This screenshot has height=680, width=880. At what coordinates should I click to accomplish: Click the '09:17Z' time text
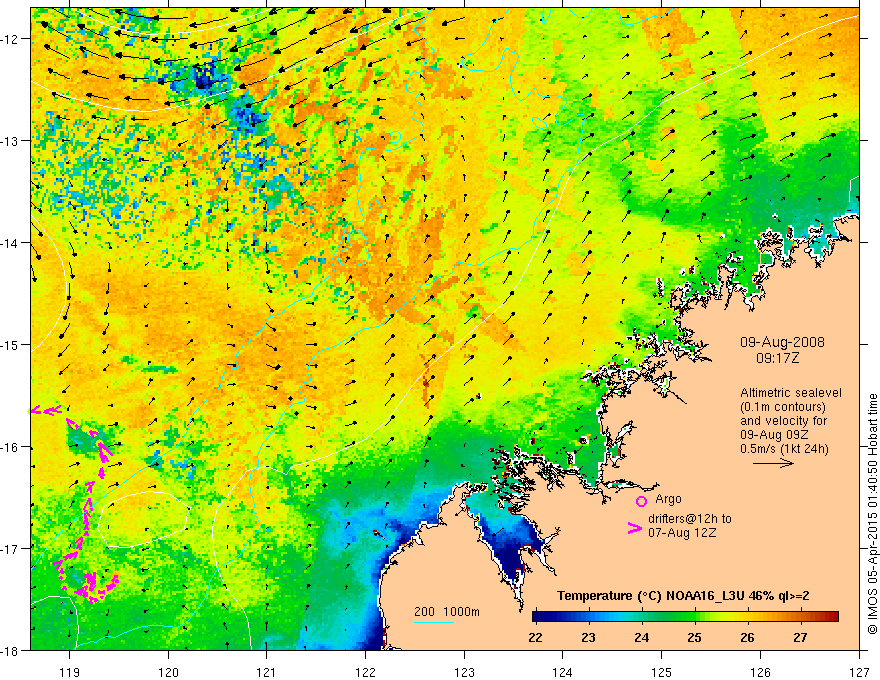pyautogui.click(x=777, y=358)
